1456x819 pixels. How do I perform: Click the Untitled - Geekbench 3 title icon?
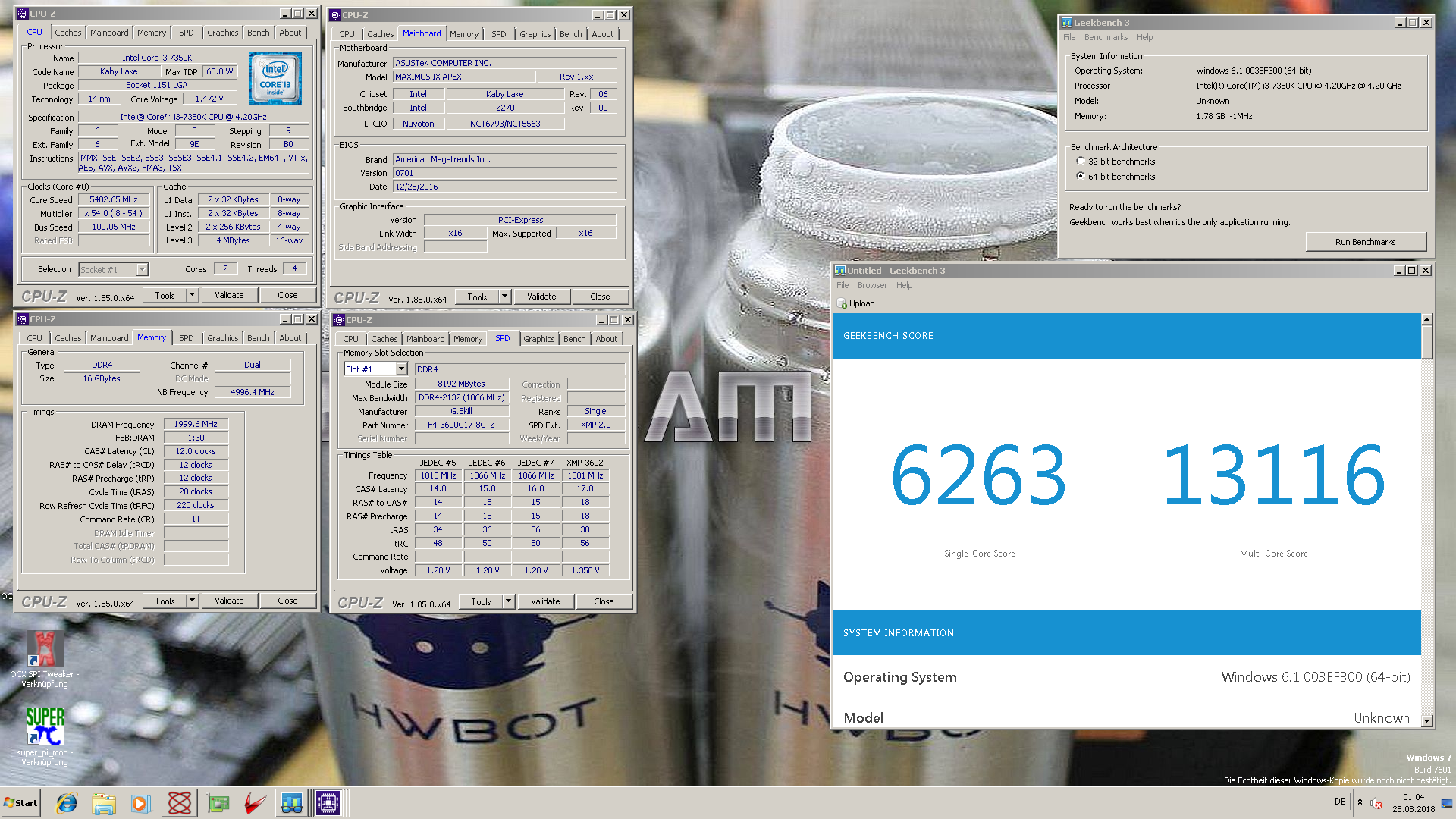pyautogui.click(x=840, y=271)
